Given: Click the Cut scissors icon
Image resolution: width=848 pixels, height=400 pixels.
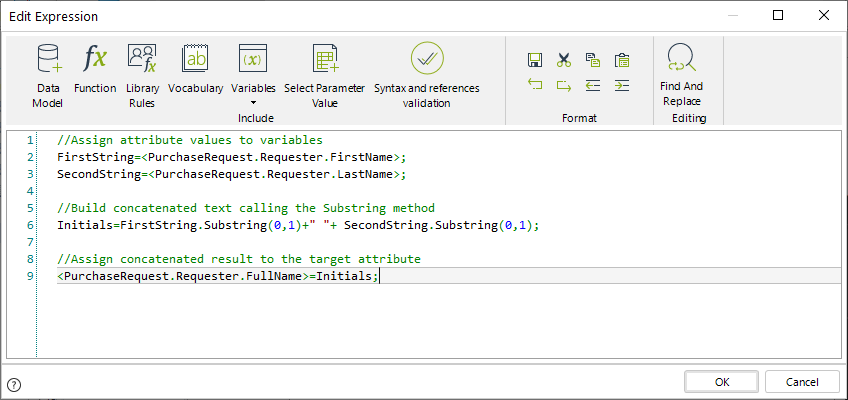Looking at the screenshot, I should click(564, 60).
